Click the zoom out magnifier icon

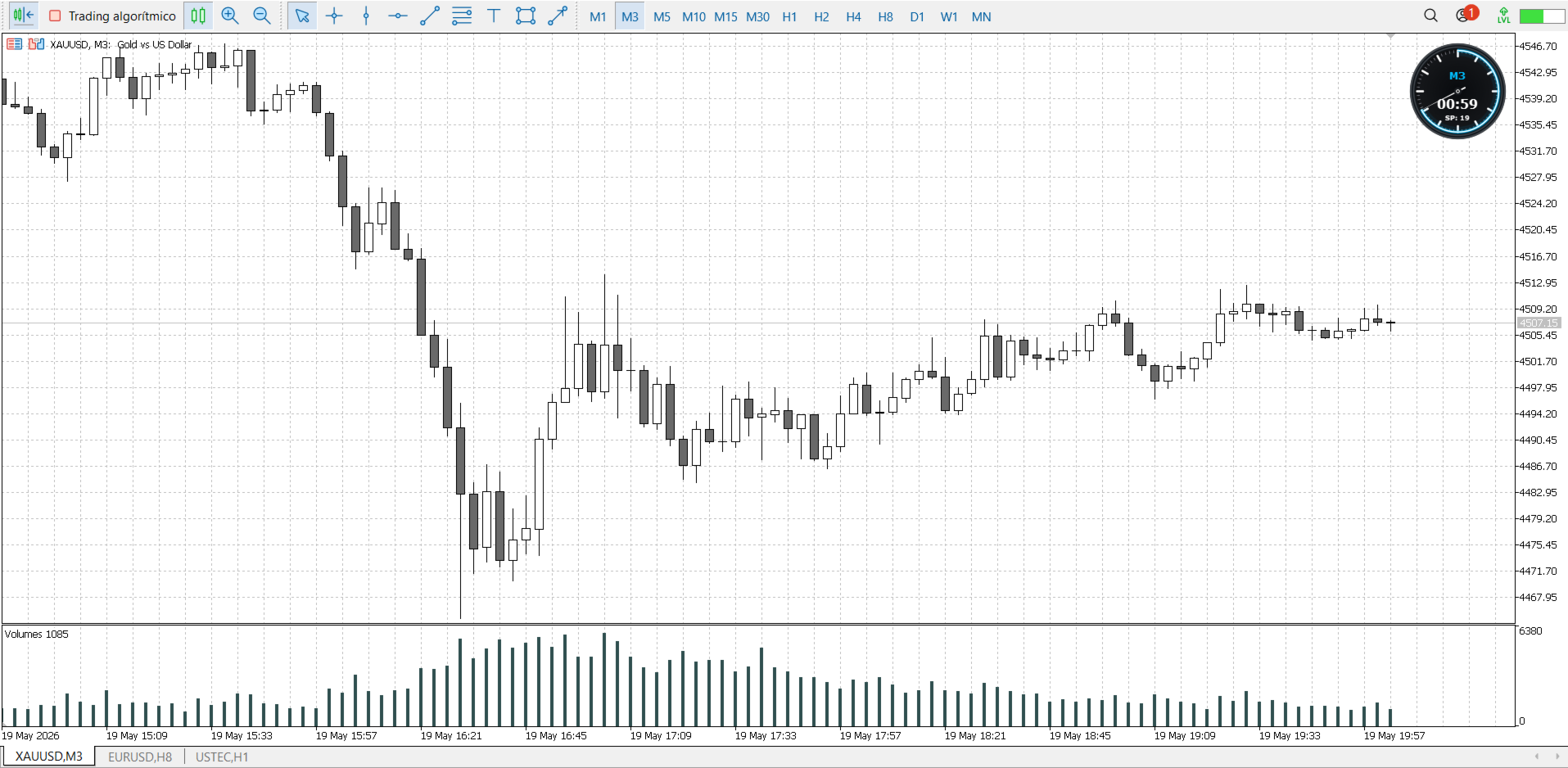click(262, 16)
